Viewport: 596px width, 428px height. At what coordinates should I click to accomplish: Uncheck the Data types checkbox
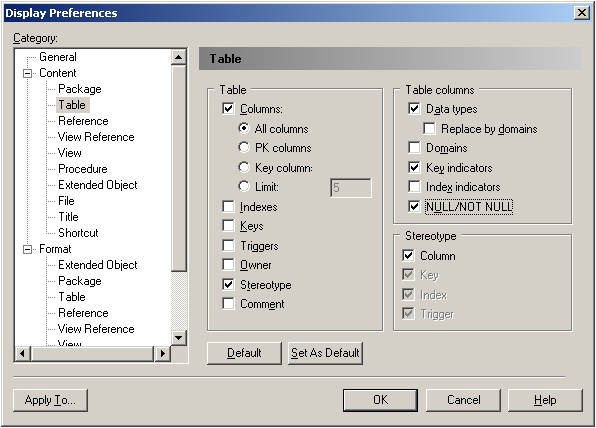tap(414, 109)
